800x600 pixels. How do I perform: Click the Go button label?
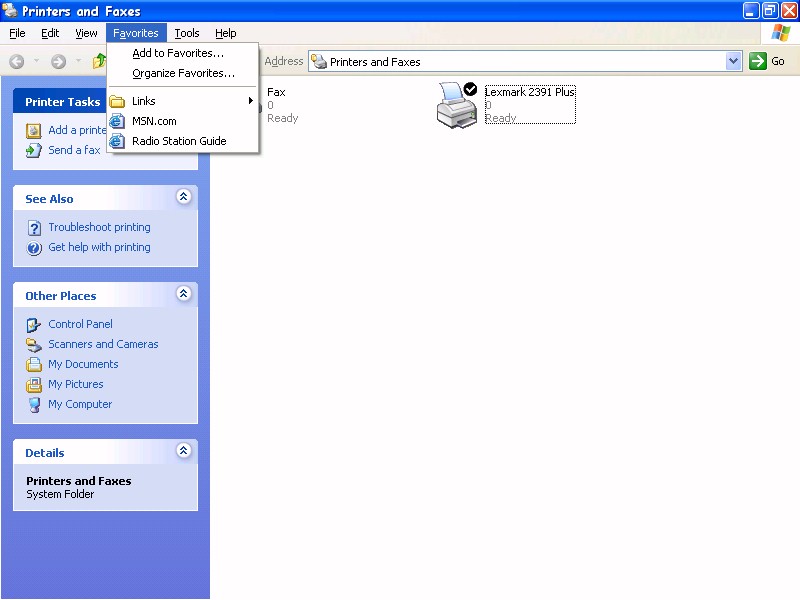[778, 61]
